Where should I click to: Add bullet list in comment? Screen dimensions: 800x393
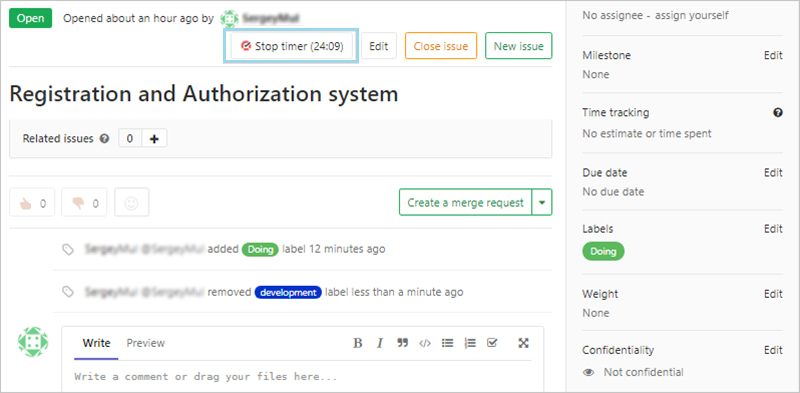click(x=447, y=343)
